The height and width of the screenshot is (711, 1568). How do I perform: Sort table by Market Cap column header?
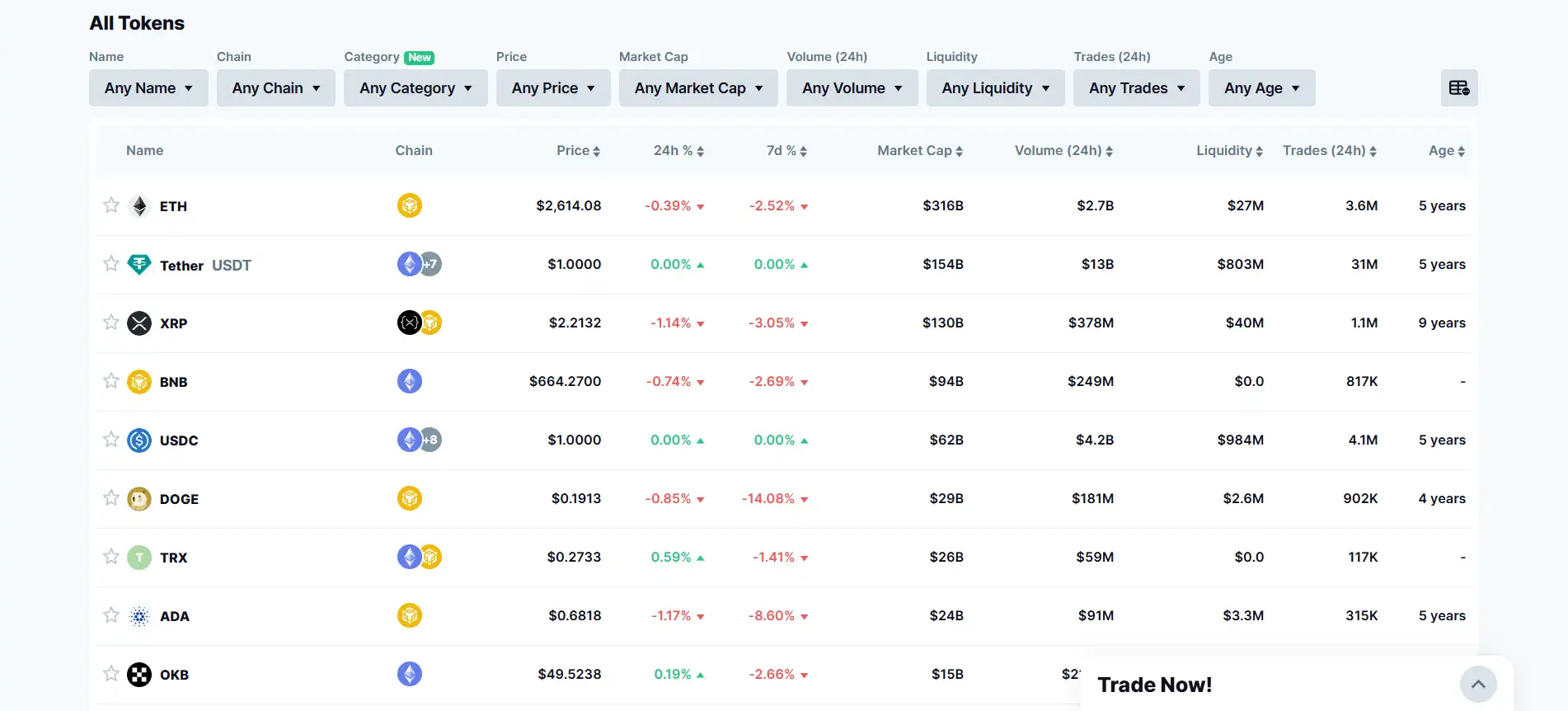(919, 151)
